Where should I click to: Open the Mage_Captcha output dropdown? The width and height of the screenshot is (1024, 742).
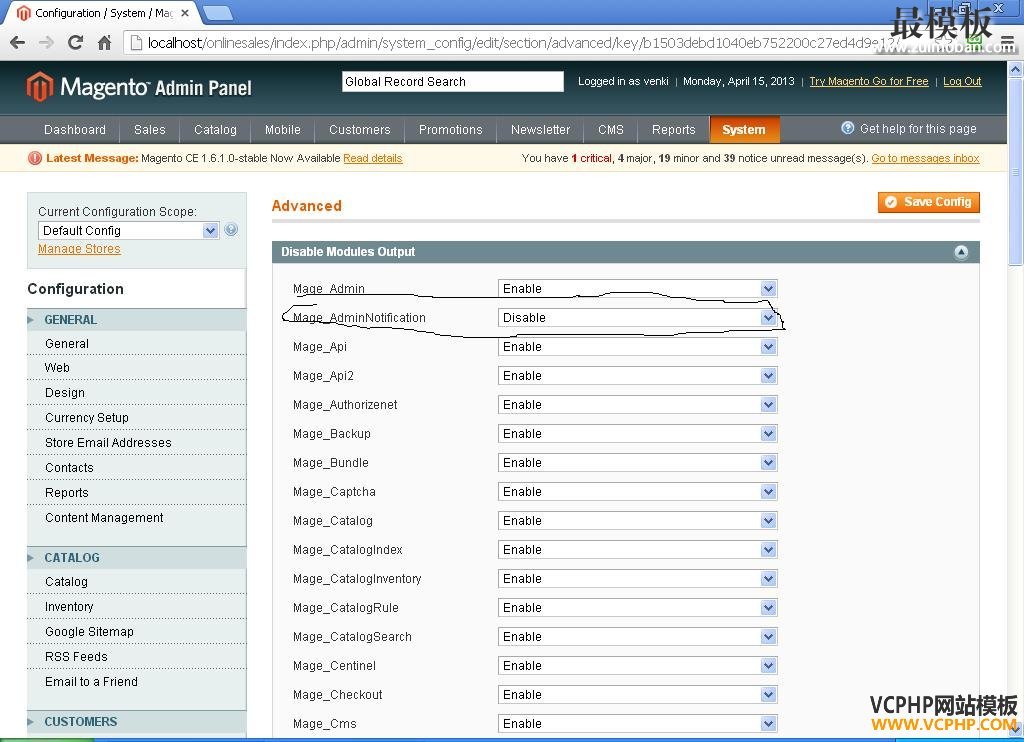click(x=637, y=492)
